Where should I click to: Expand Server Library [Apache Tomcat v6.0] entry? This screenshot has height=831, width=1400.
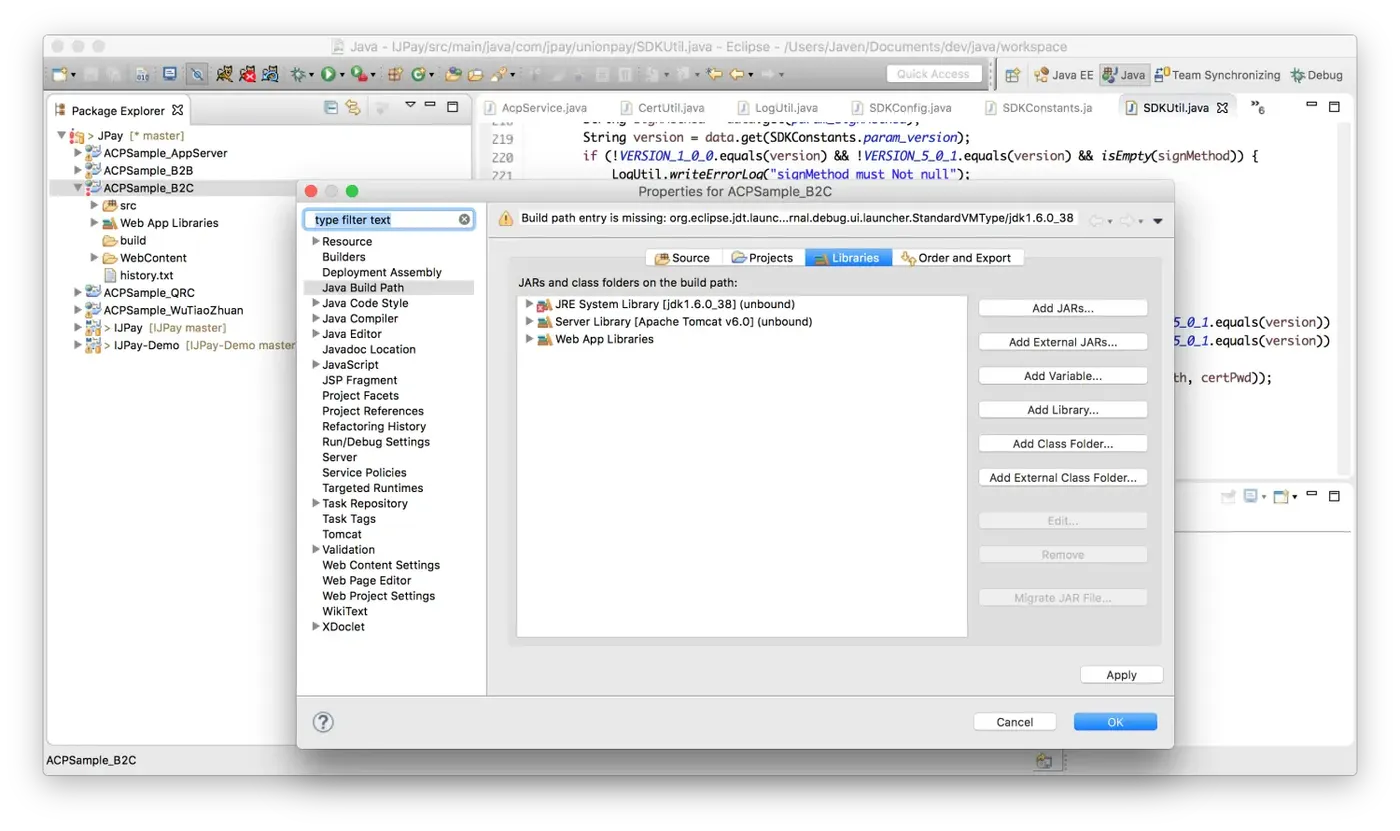pos(528,322)
